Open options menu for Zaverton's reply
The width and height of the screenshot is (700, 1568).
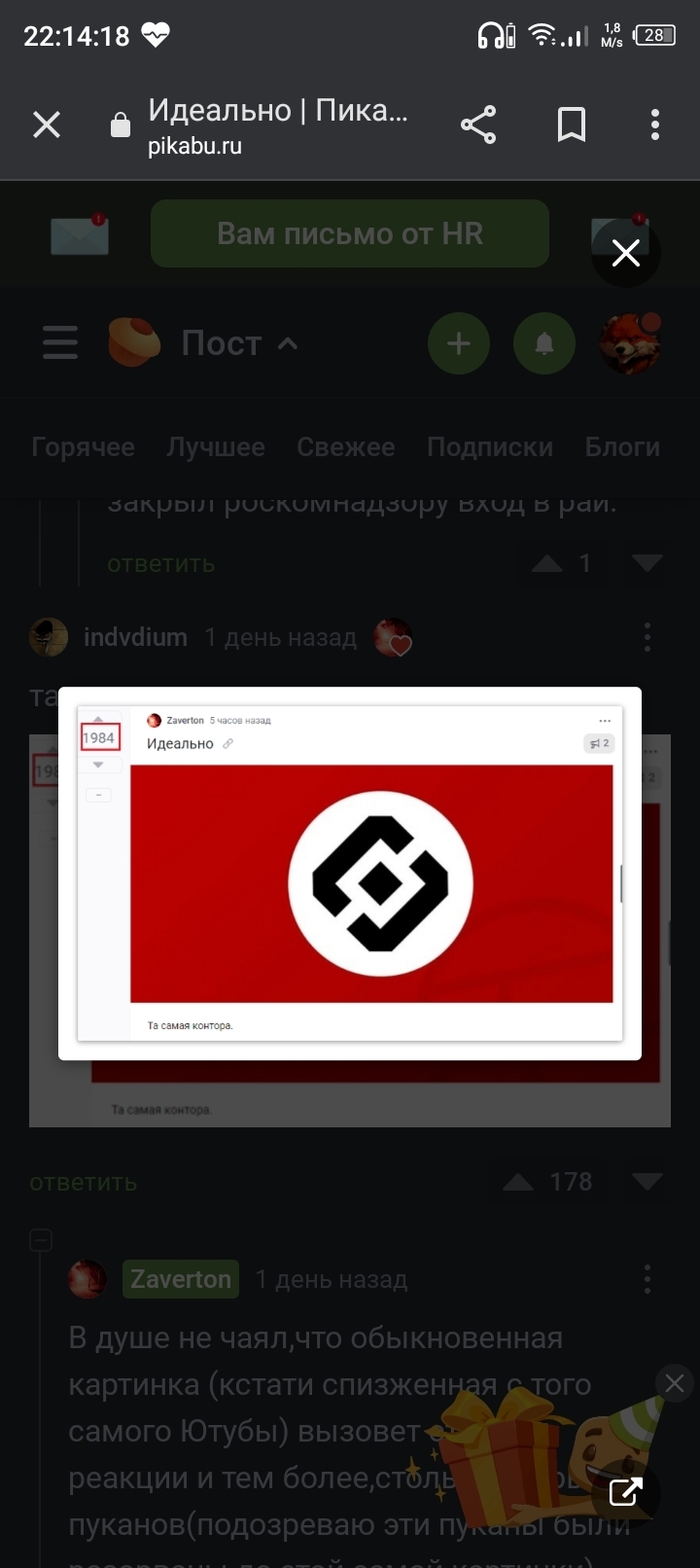647,1279
